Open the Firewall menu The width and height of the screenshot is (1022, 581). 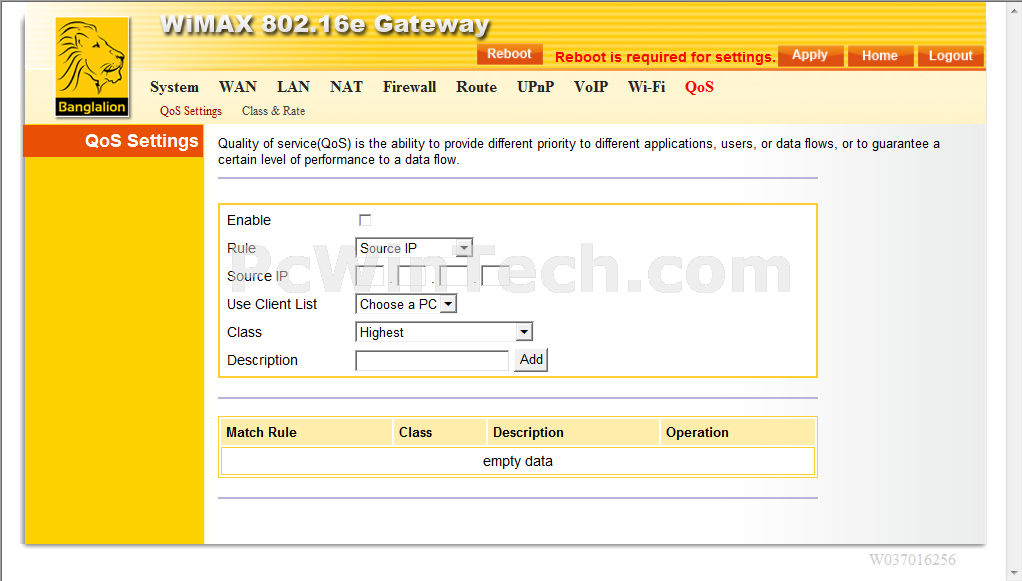pos(409,87)
